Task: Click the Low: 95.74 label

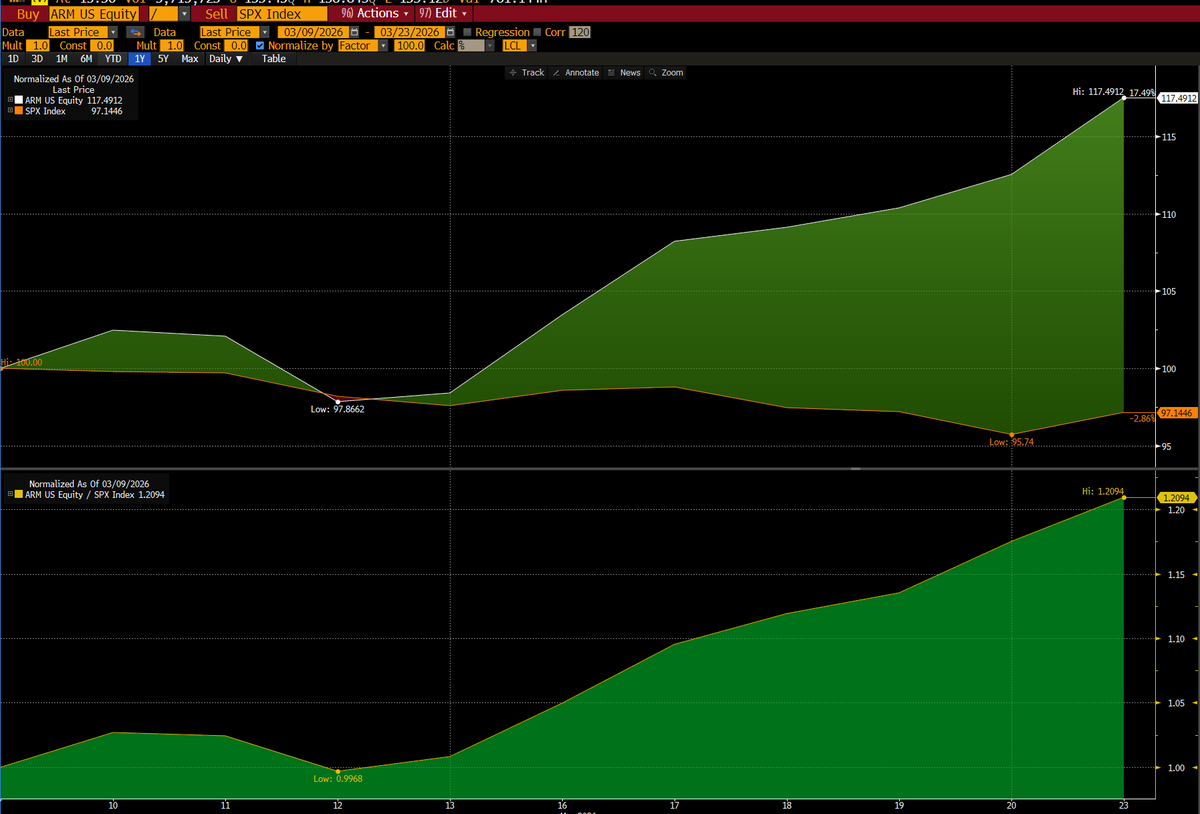Action: coord(1011,441)
